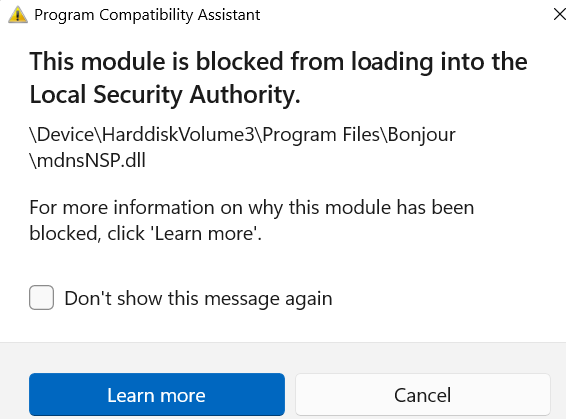Click empty title bar area beside the title
The width and height of the screenshot is (566, 419).
pyautogui.click(x=404, y=15)
